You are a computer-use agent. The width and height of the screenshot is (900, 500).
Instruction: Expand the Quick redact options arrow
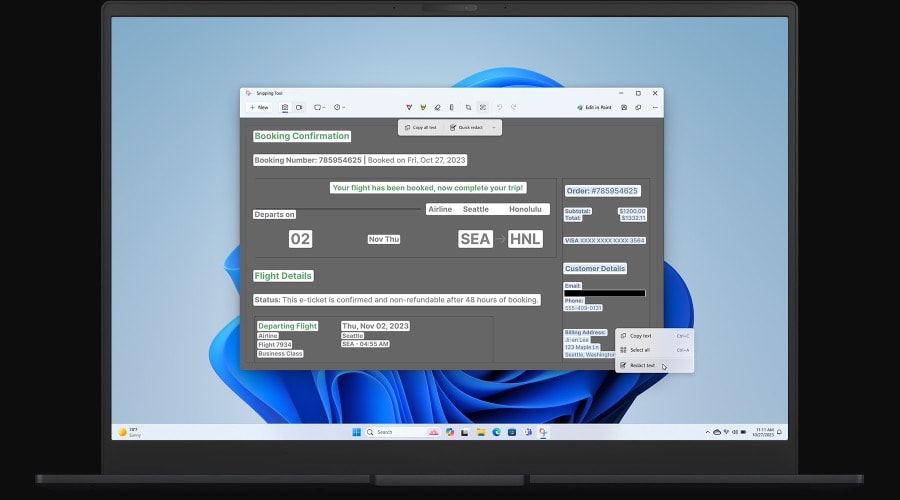[x=494, y=128]
